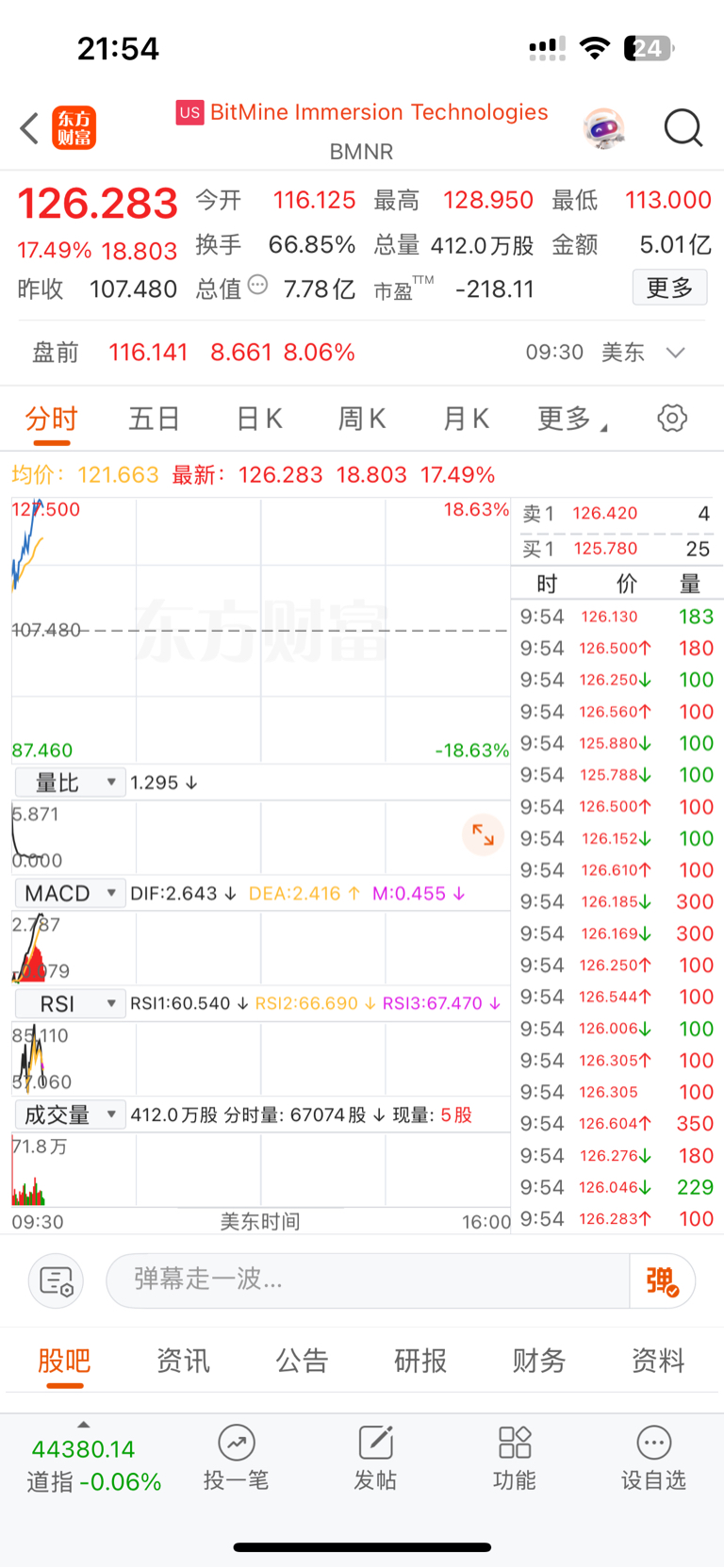Switch to 日K chart tab
The image size is (724, 1568).
tap(258, 418)
